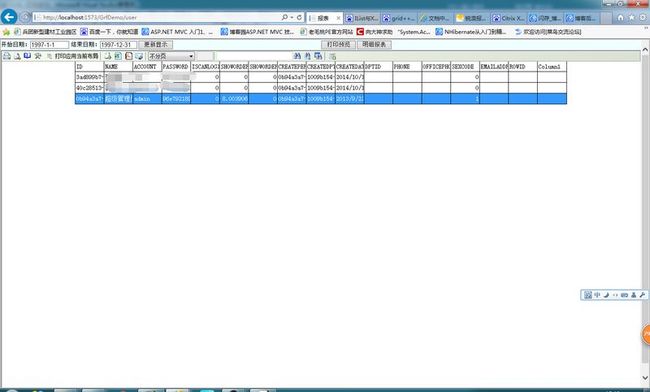Open the System.Ac... bookmark

(414, 32)
